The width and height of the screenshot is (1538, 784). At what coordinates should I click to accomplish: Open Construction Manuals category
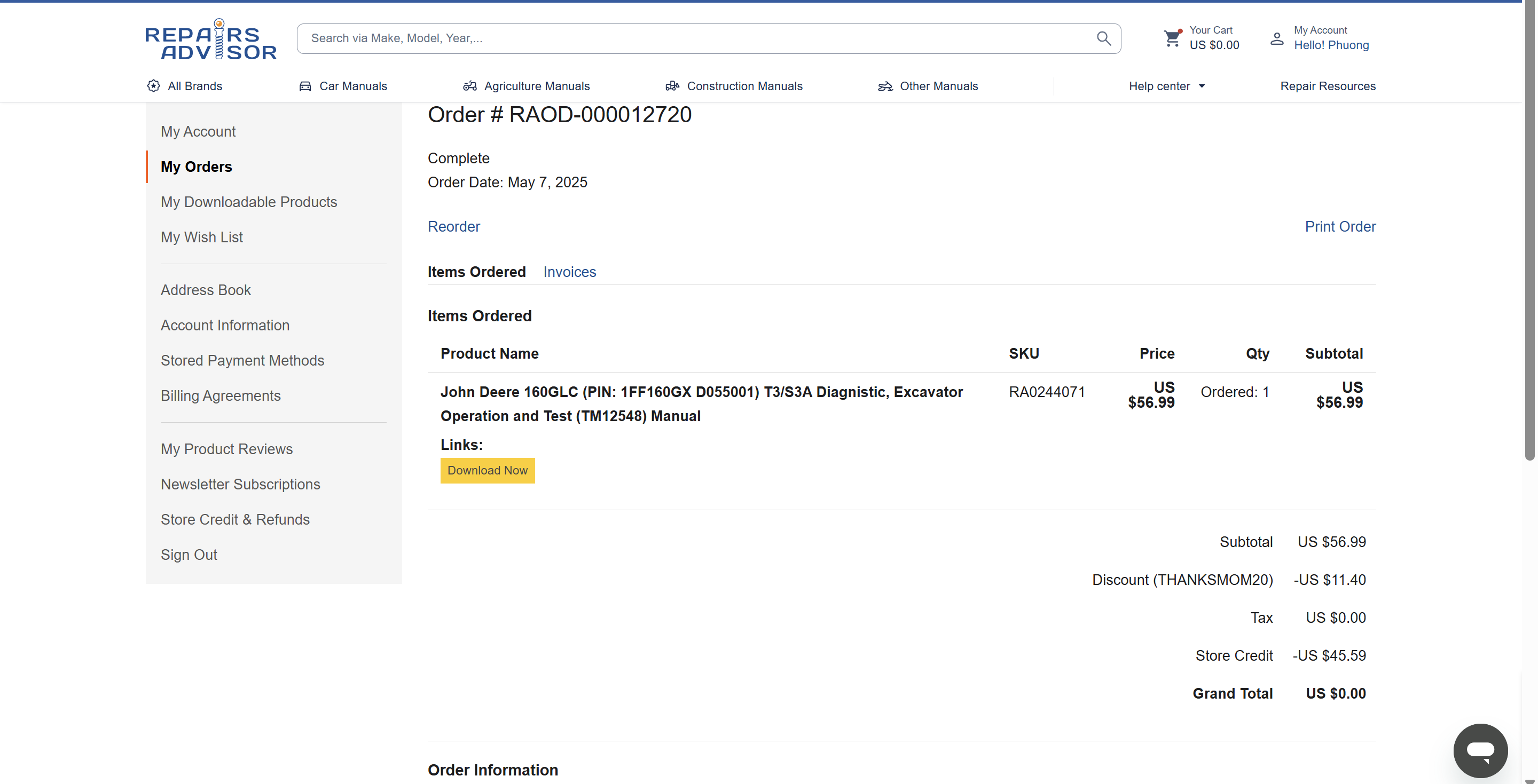click(x=734, y=86)
